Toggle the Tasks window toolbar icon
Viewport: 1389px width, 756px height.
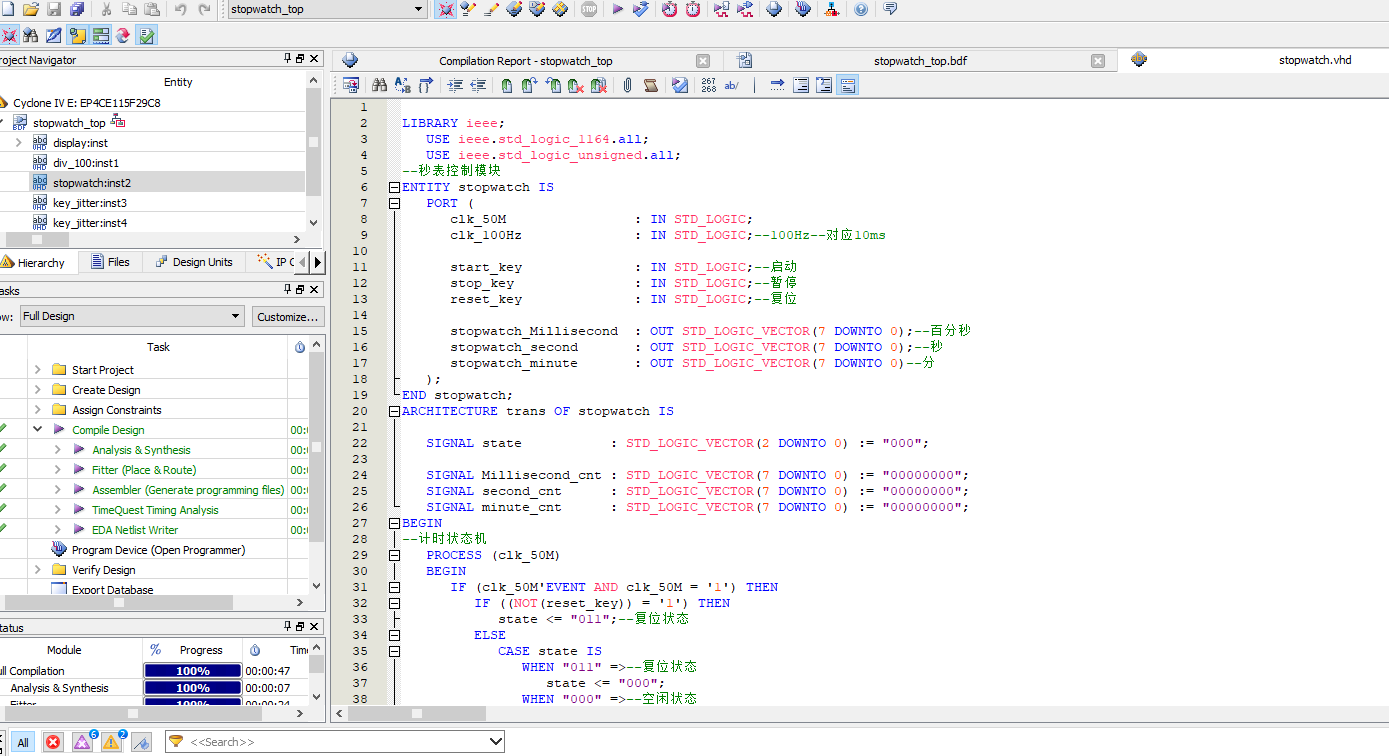click(100, 35)
